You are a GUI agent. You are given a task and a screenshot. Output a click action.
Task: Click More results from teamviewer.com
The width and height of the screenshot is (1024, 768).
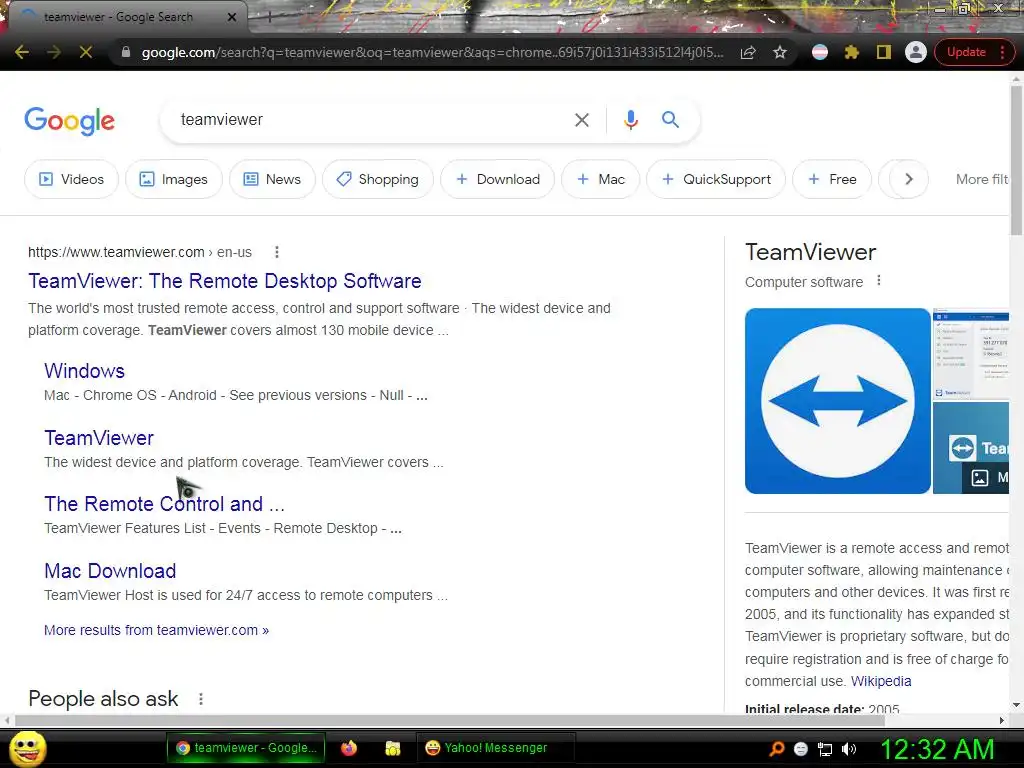point(156,630)
